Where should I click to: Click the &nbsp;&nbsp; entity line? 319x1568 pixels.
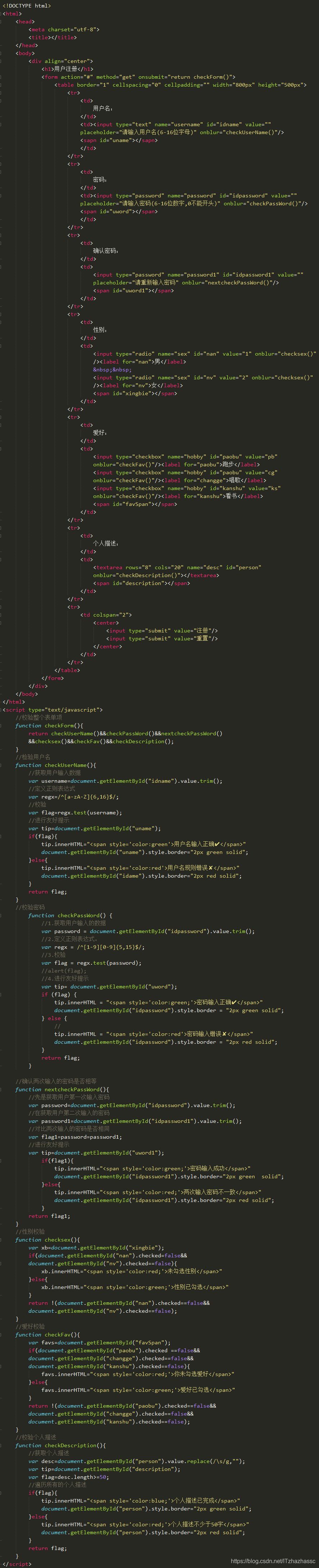[113, 370]
